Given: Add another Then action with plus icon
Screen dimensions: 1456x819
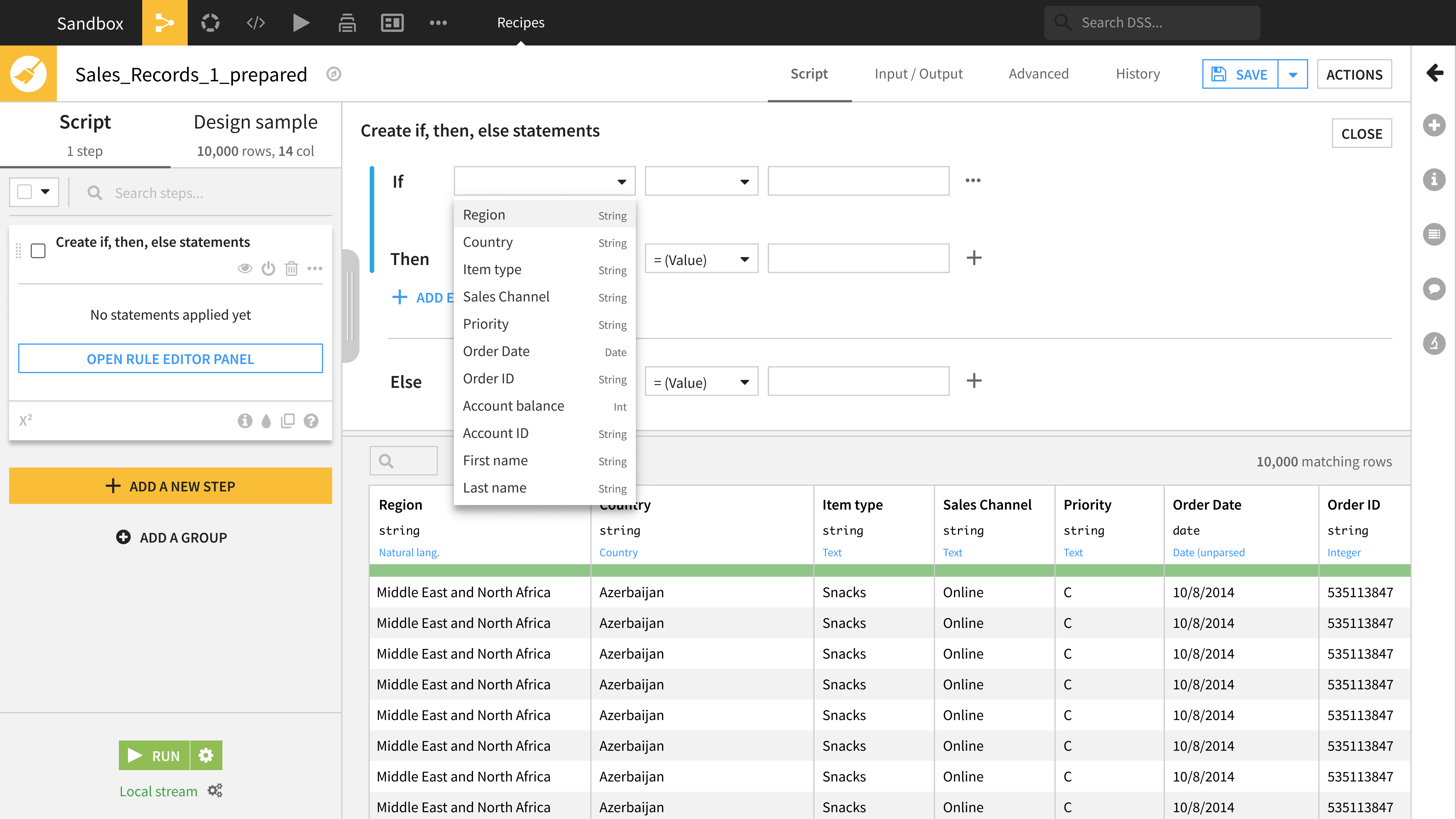Looking at the screenshot, I should (974, 258).
